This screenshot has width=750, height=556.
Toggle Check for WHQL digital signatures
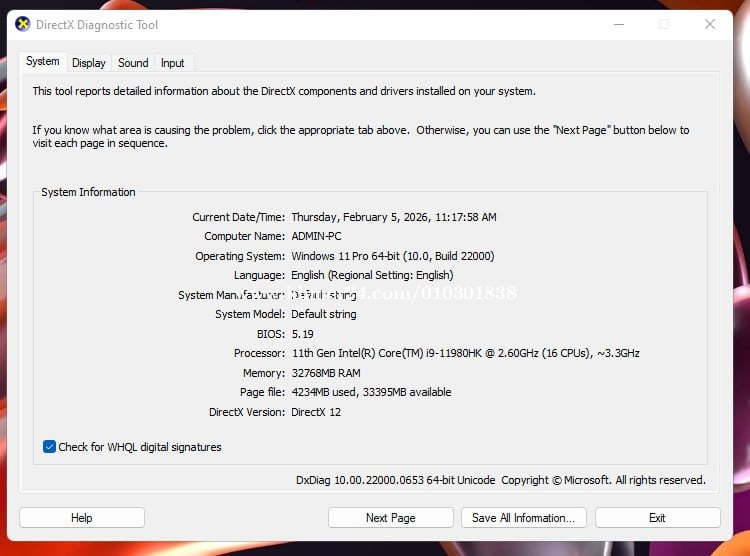point(50,447)
